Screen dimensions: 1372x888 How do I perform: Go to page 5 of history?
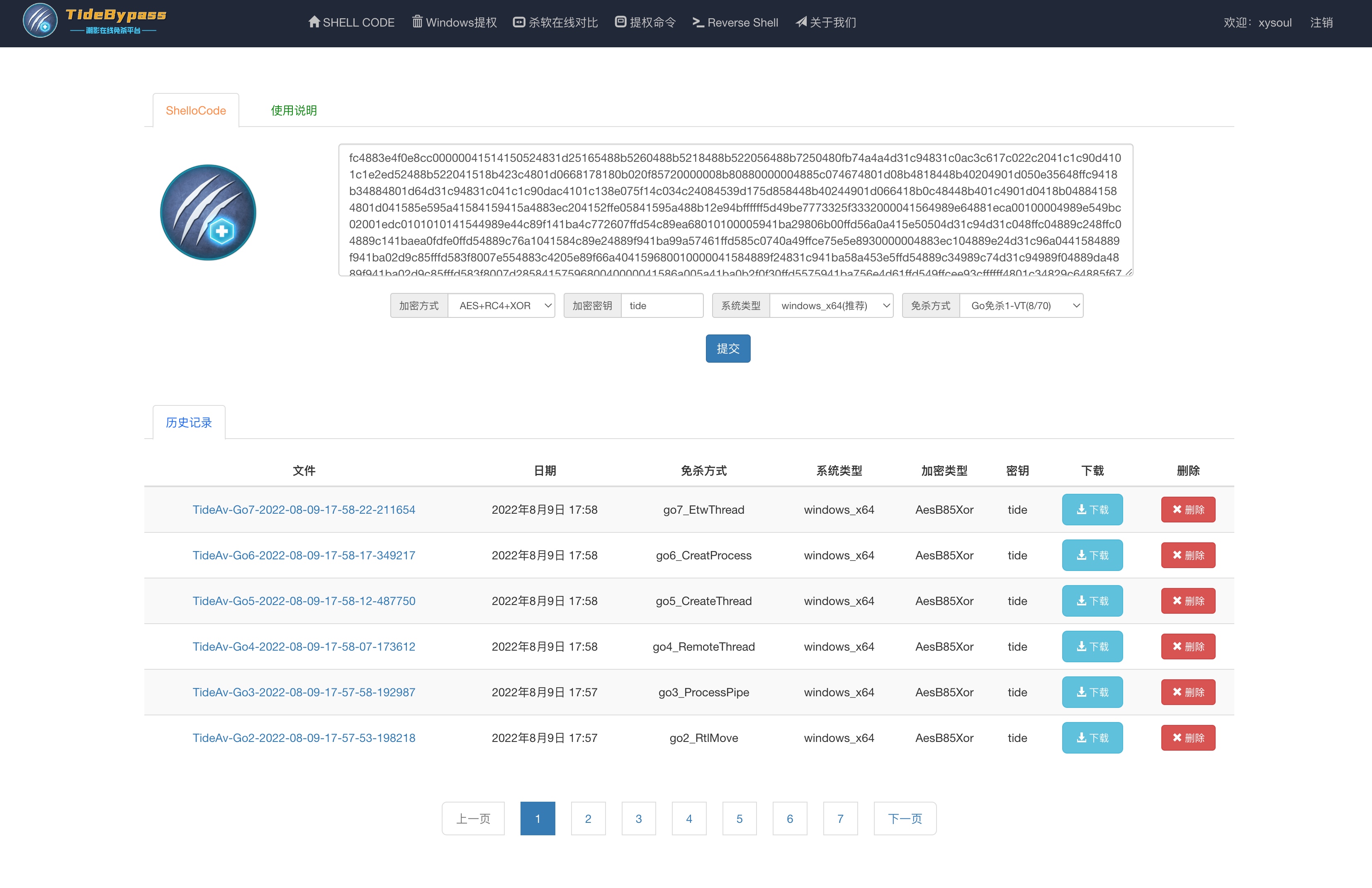(740, 818)
